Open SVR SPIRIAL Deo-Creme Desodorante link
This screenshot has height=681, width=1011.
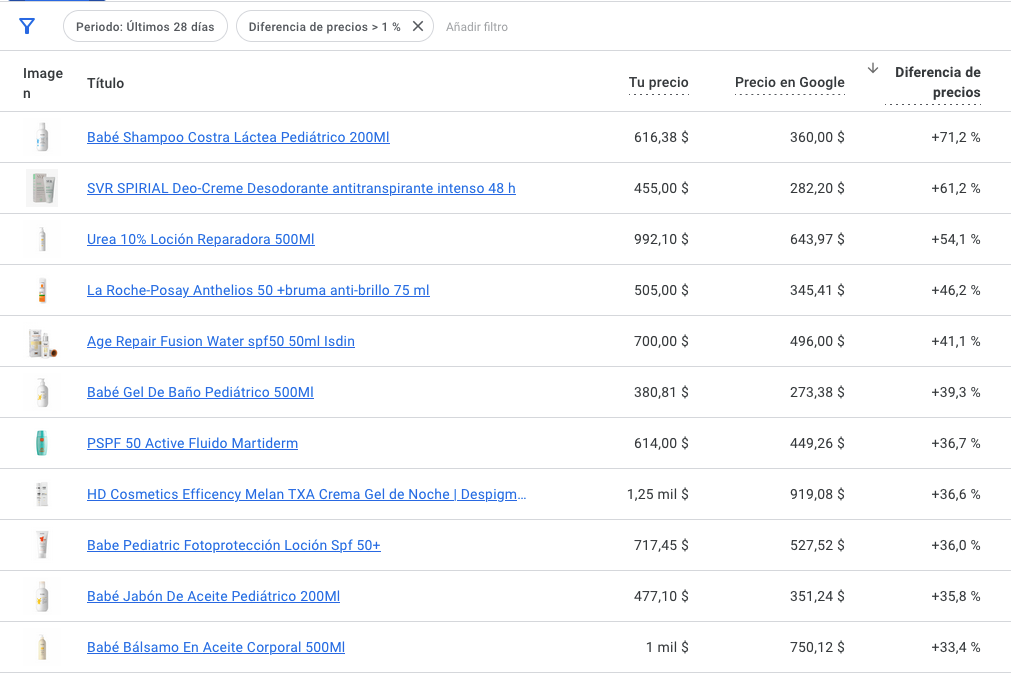pyautogui.click(x=301, y=188)
